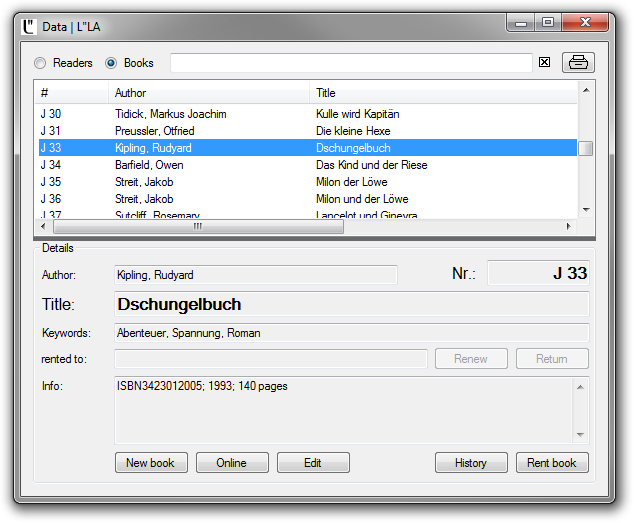Click the New book button
Screen dimensions: 634x523
tap(150, 463)
